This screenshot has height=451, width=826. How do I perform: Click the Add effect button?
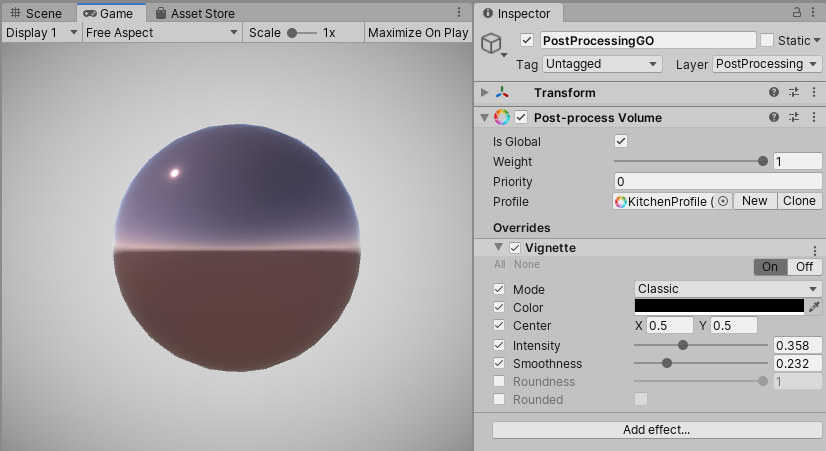pos(656,430)
